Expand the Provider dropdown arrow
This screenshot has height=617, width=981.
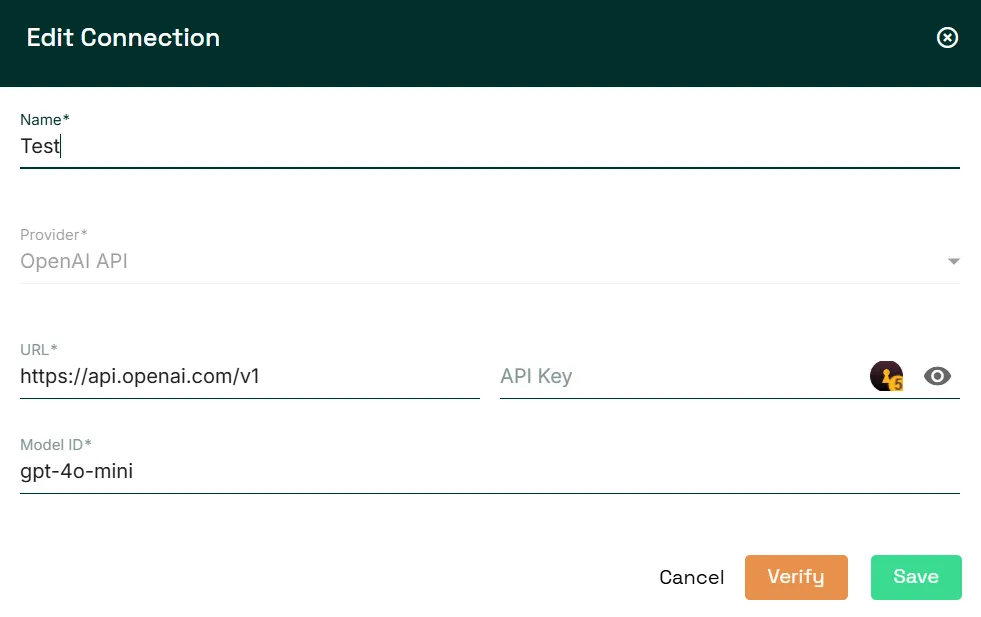pyautogui.click(x=953, y=262)
